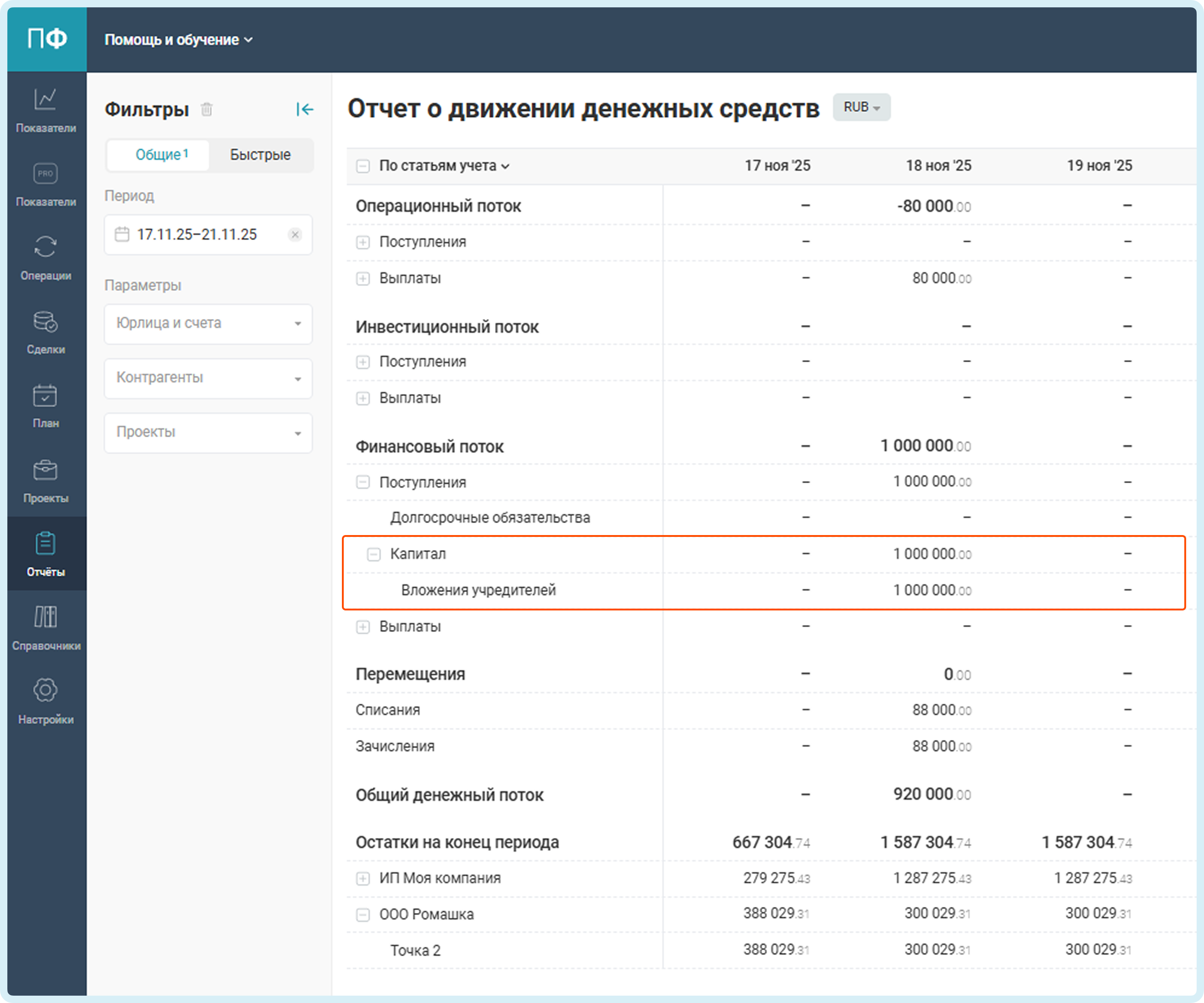
Task: Switch to the Быстрые filters tab
Action: (260, 155)
